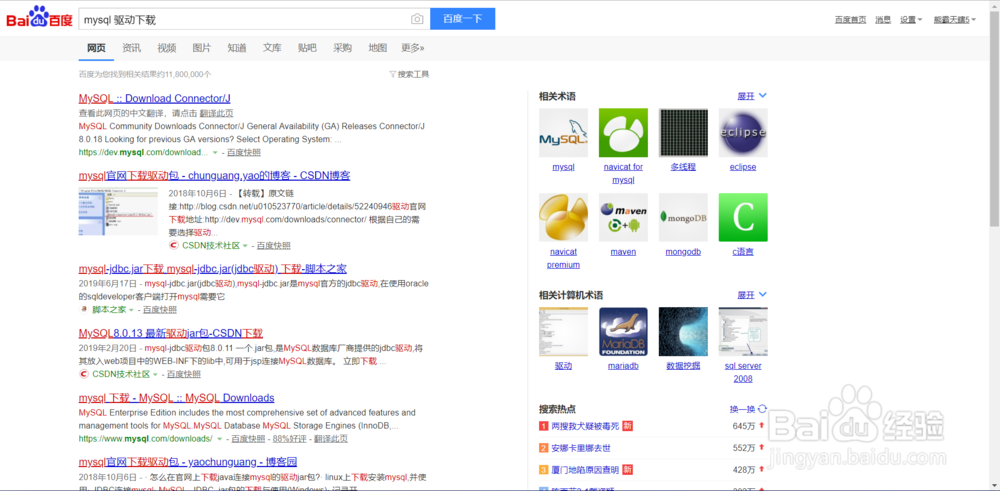Open camera image search icon
This screenshot has width=1000, height=491.
(417, 19)
